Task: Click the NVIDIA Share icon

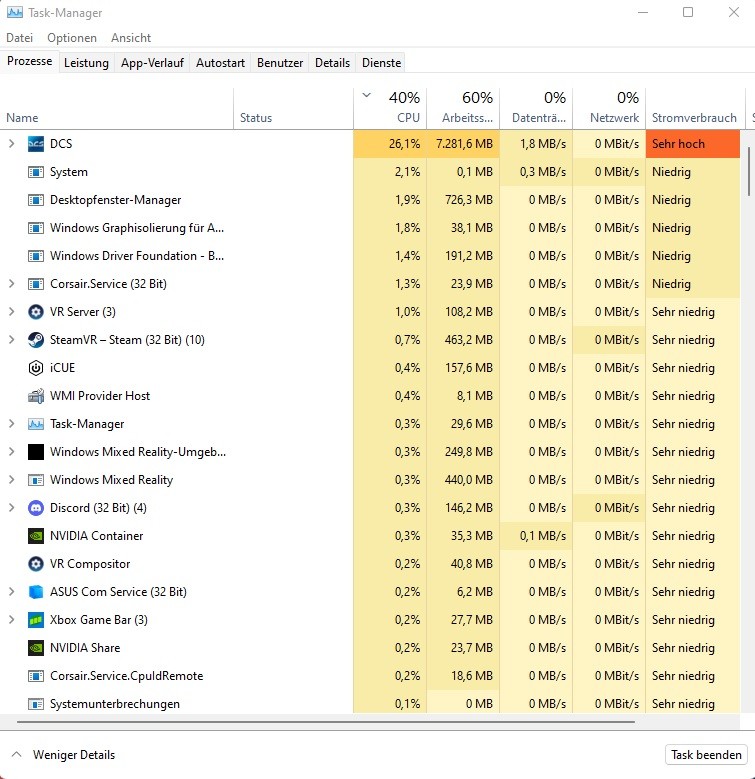Action: pos(36,648)
